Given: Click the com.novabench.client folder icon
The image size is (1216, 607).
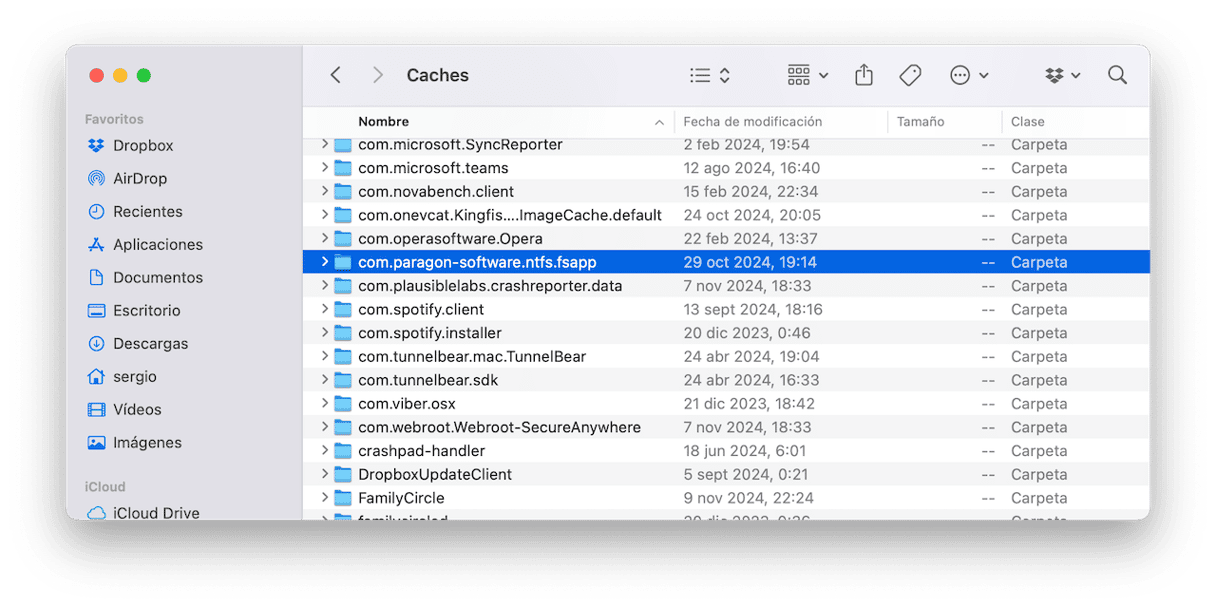Looking at the screenshot, I should [x=343, y=191].
